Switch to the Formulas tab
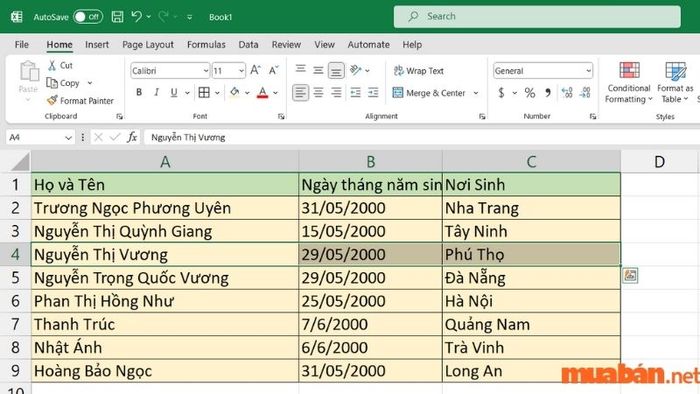 206,45
